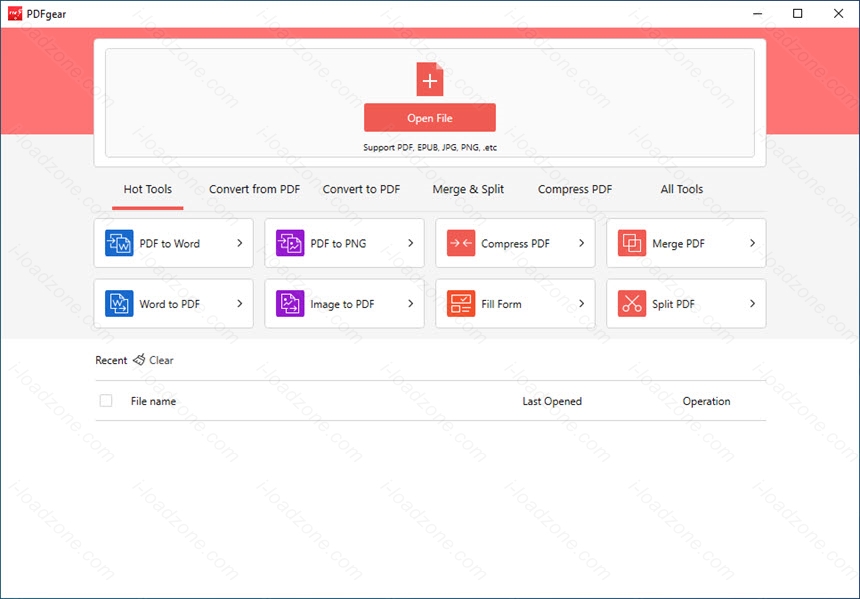Switch to the Convert from PDF tab

[x=254, y=189]
